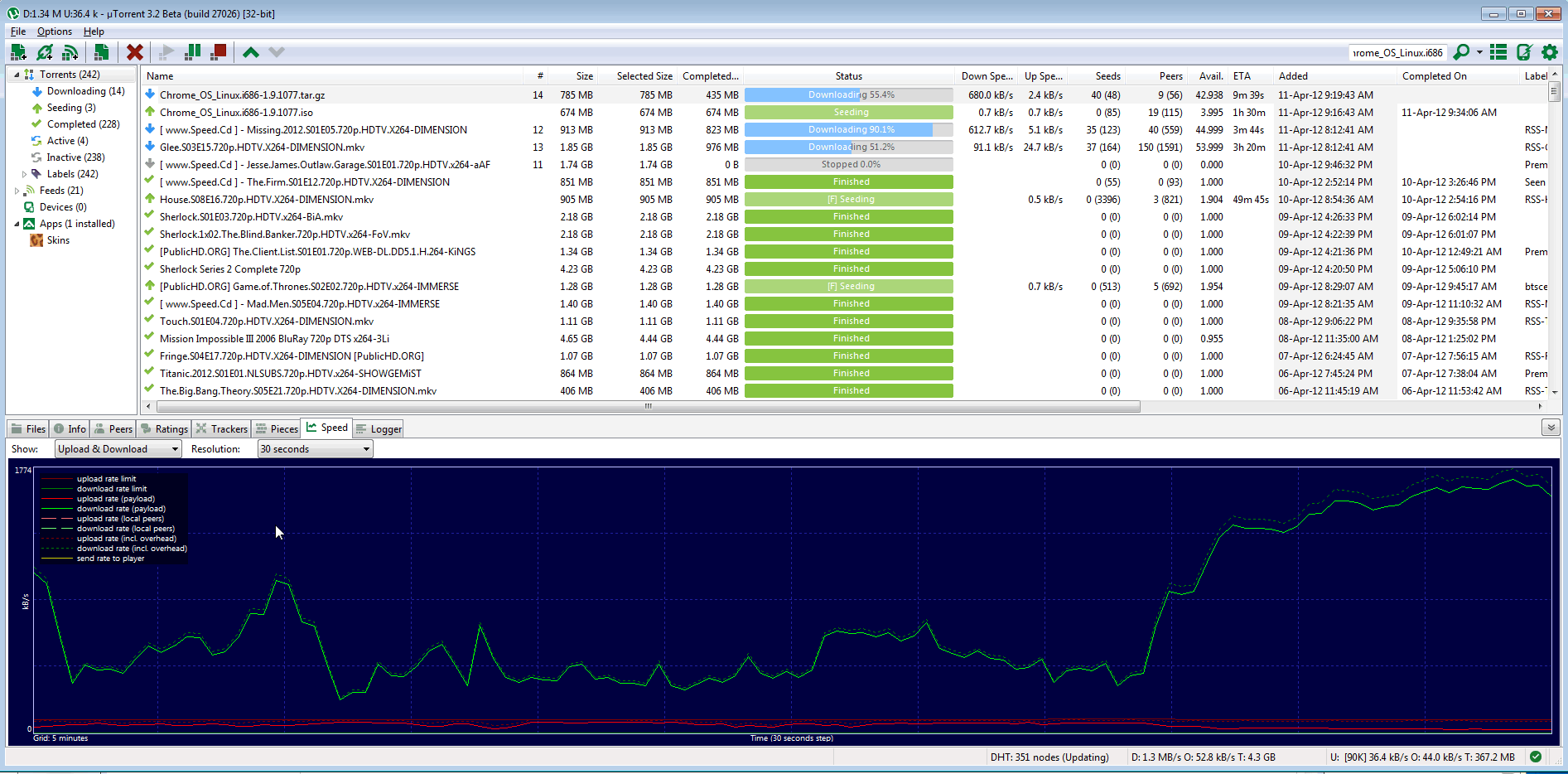Collapse the Apps (1 installed) node
The height and width of the screenshot is (774, 1568).
[x=17, y=224]
